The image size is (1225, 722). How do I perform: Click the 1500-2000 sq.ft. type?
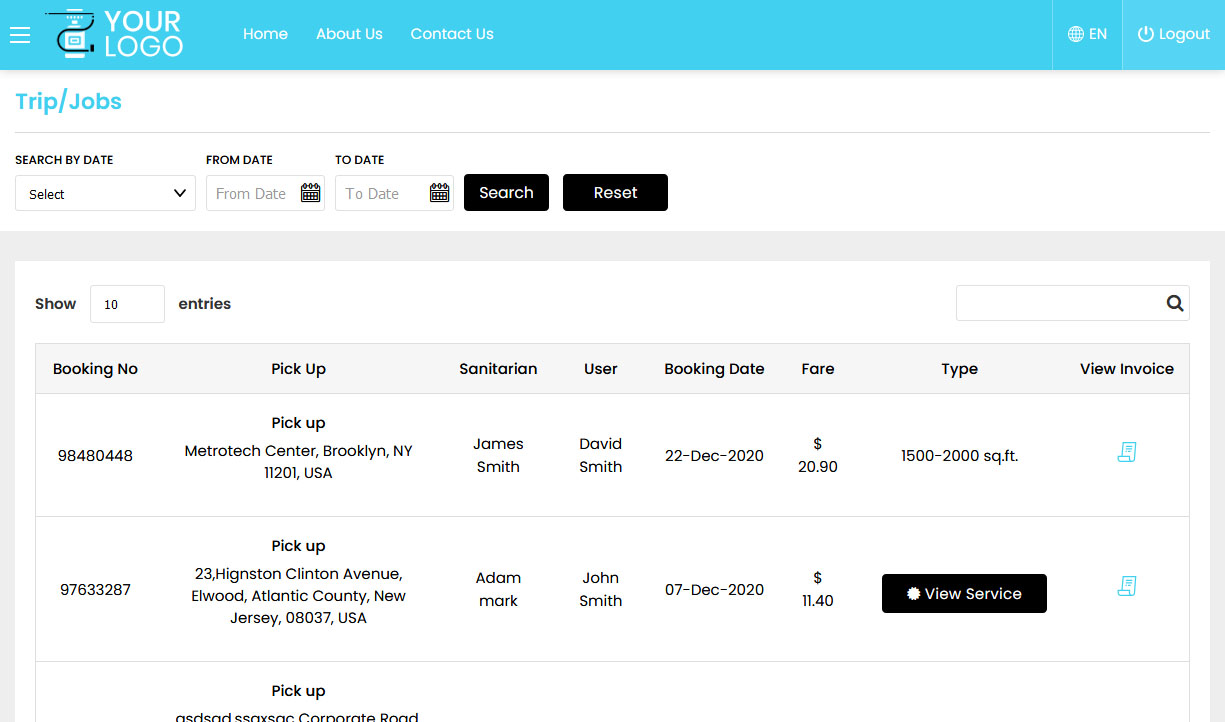959,456
